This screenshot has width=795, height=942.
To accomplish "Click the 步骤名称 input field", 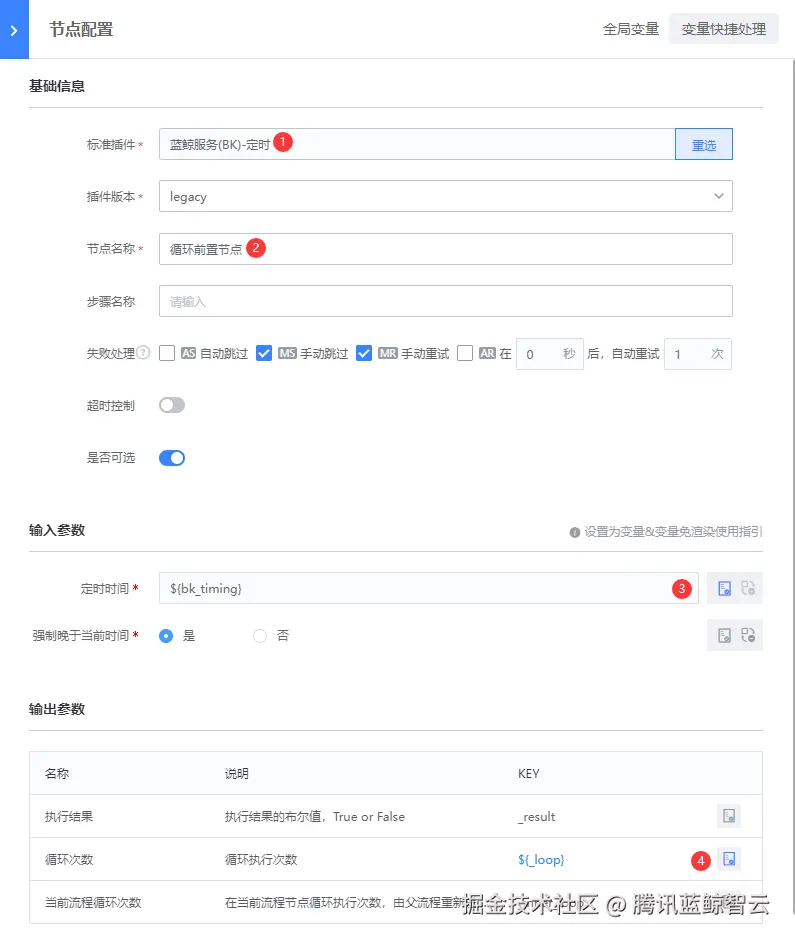I will pos(445,301).
